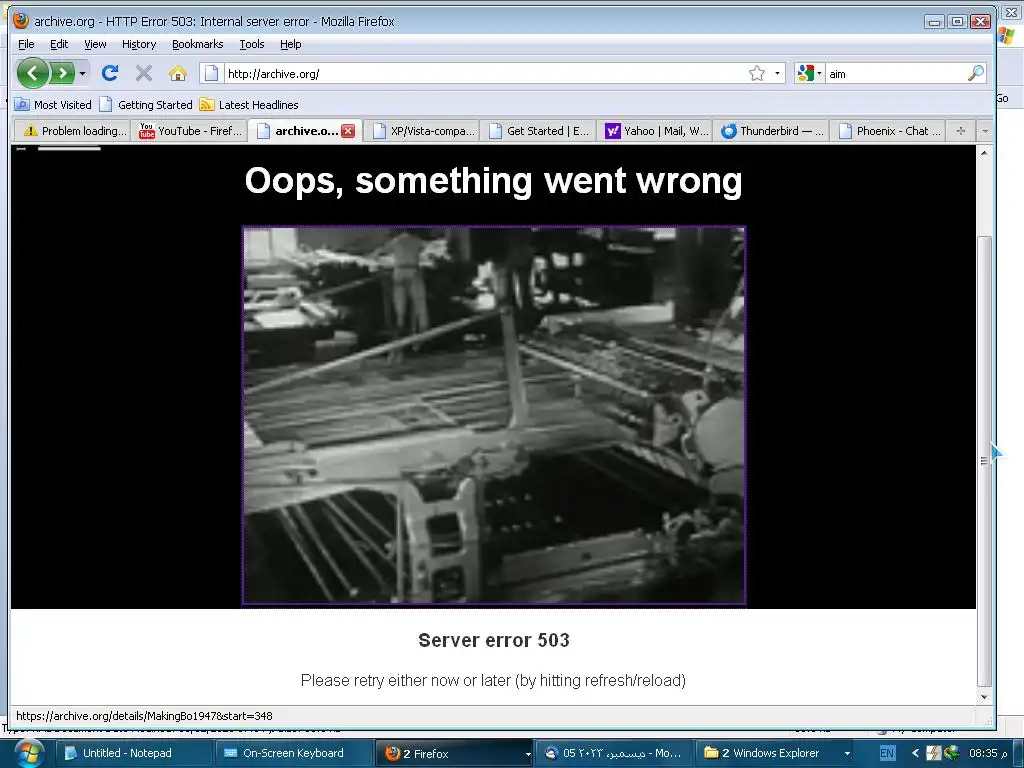Click the taskbar clock showing 08:35
Viewport: 1024px width, 768px height.
click(x=987, y=753)
